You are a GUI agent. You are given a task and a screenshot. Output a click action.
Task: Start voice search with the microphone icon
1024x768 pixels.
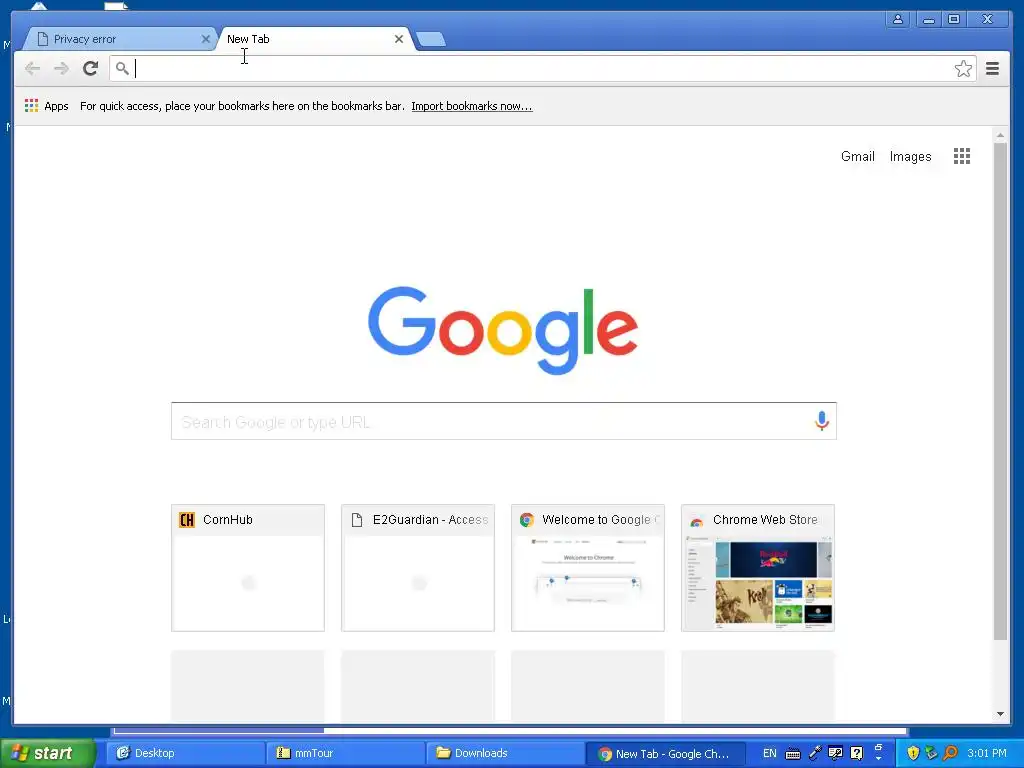pos(822,421)
